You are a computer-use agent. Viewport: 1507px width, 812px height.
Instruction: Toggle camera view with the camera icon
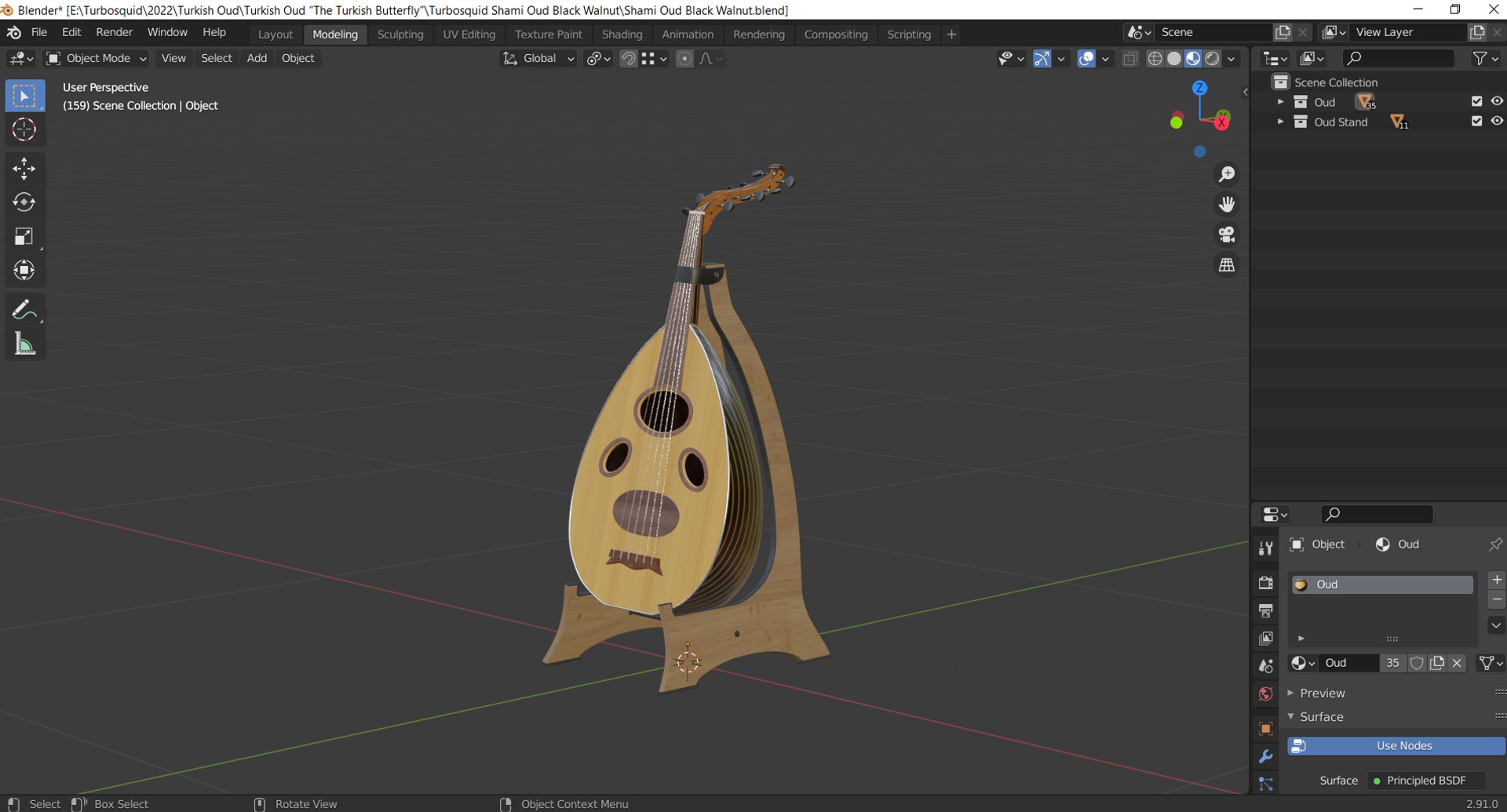pos(1226,235)
